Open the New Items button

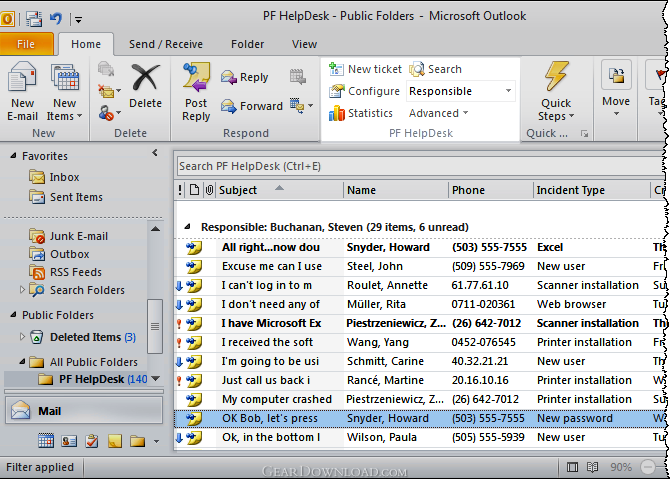pyautogui.click(x=65, y=92)
